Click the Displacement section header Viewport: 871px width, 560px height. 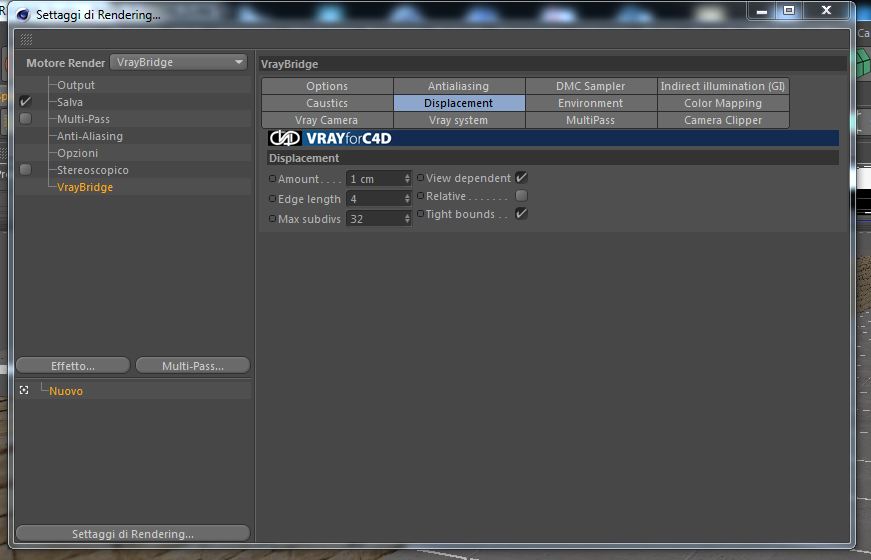553,158
